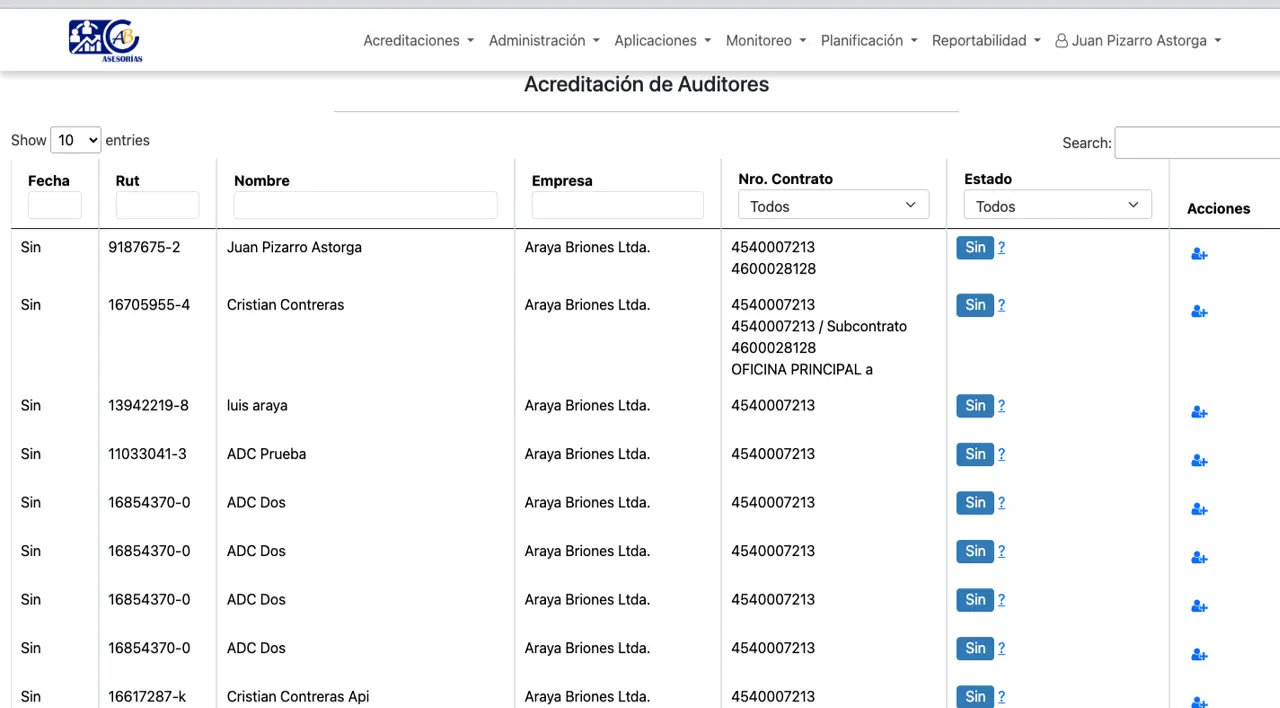Open the Acreditaciones menu
This screenshot has width=1280, height=708.
tap(418, 41)
